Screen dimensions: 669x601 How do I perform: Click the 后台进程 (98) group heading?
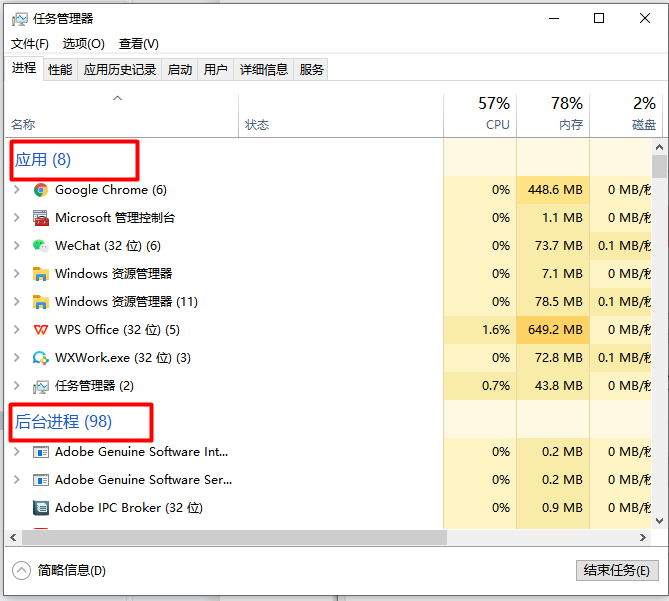(63, 422)
